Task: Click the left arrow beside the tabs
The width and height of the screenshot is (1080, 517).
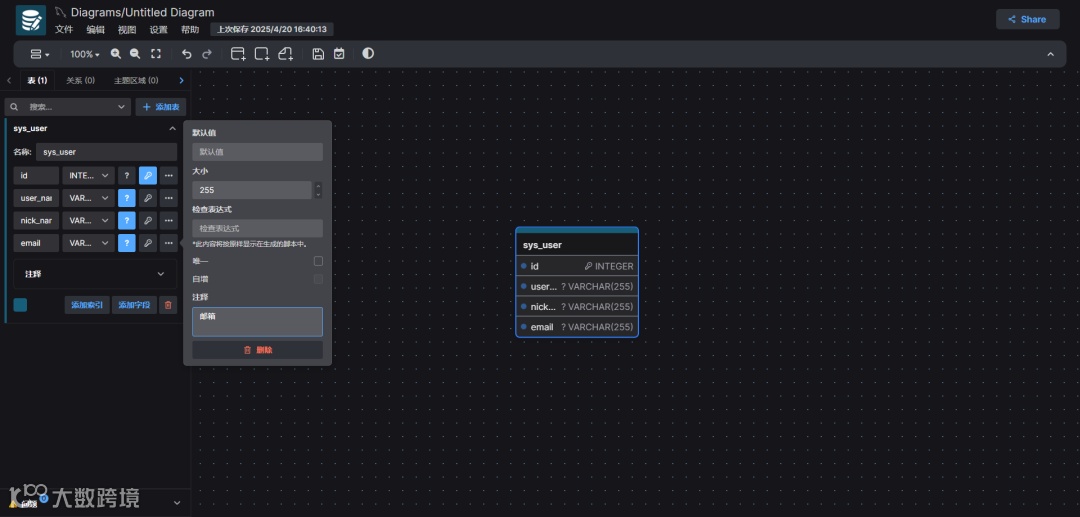Action: (x=9, y=81)
